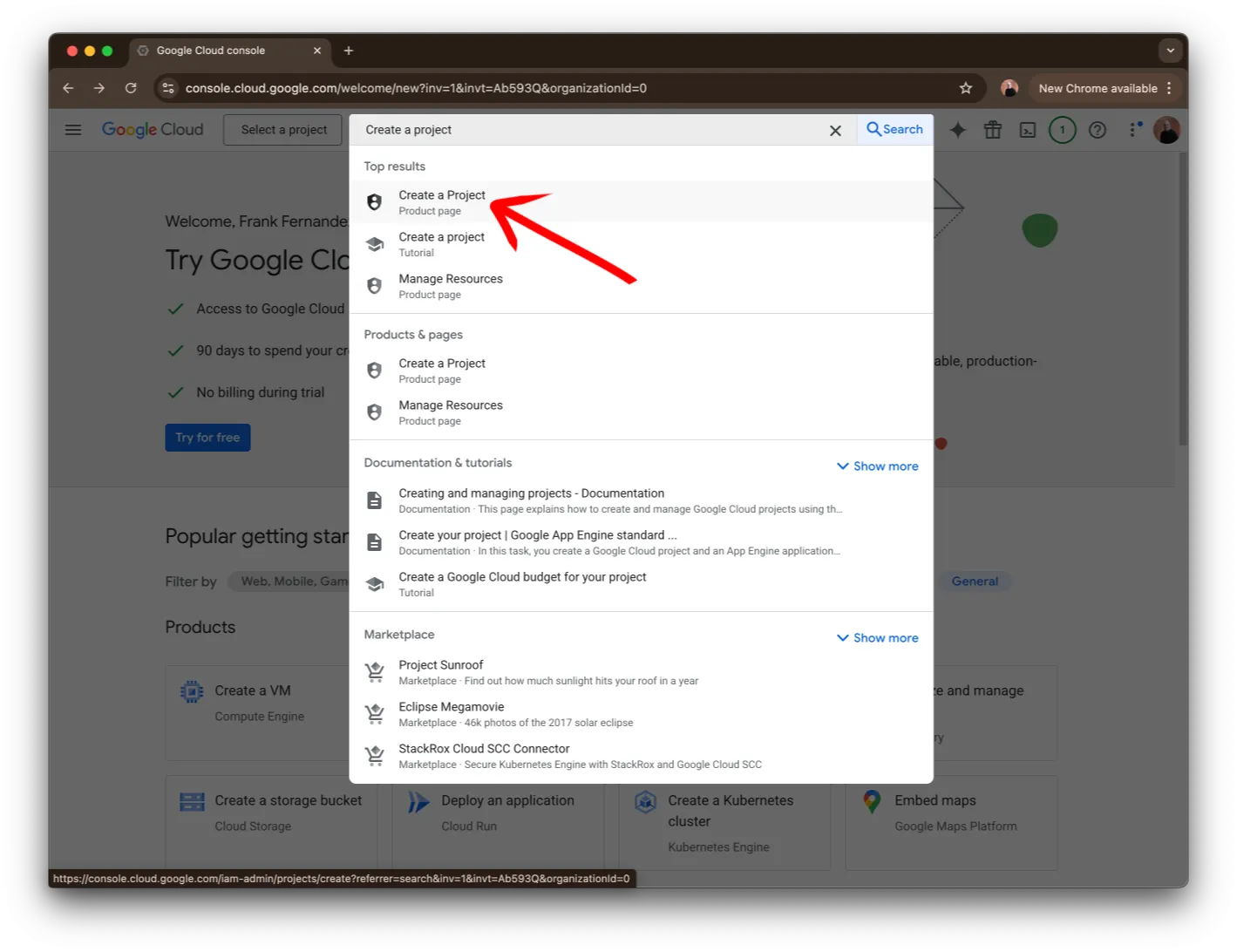Bookmark this page with the star icon

966,88
